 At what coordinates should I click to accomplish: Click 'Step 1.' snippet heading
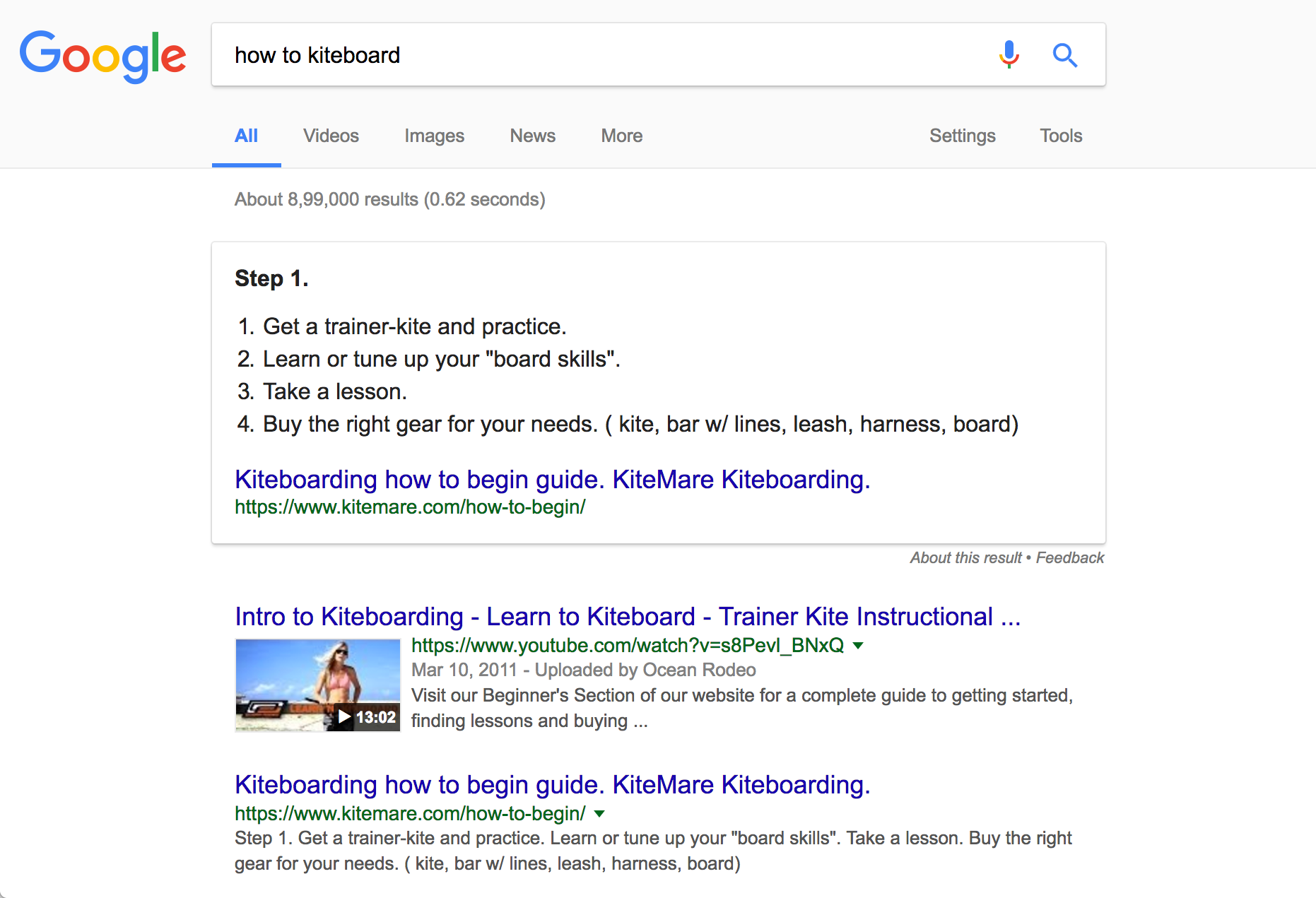271,278
